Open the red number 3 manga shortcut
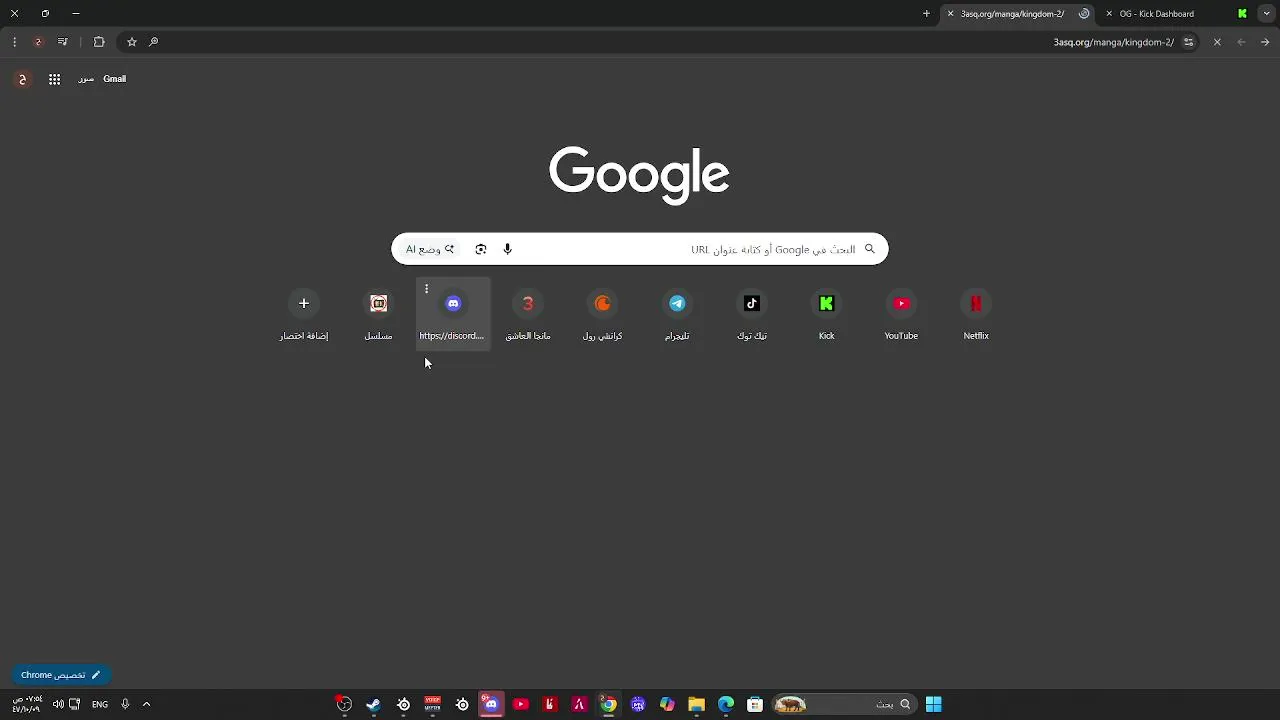The height and width of the screenshot is (720, 1280). point(528,314)
